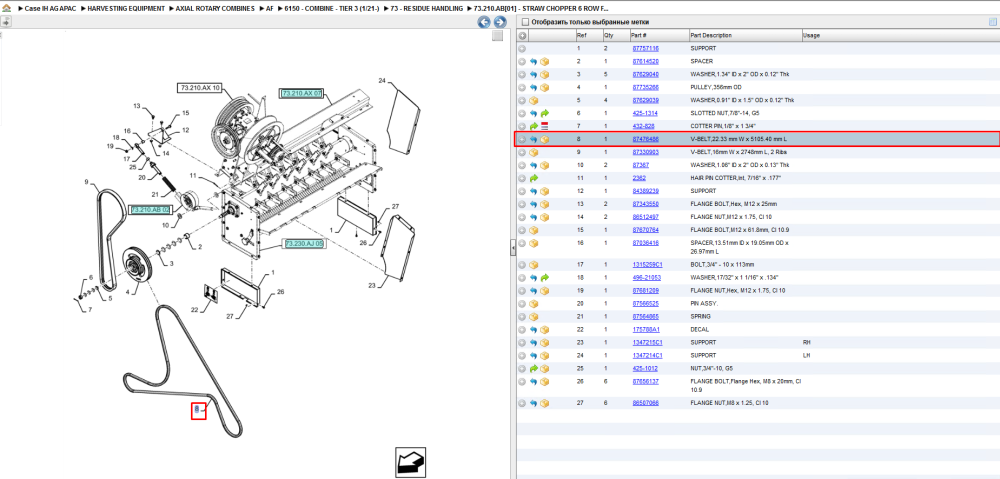Click the green arrow icon for COTTER PIN row
1000x479 pixels.
point(533,126)
